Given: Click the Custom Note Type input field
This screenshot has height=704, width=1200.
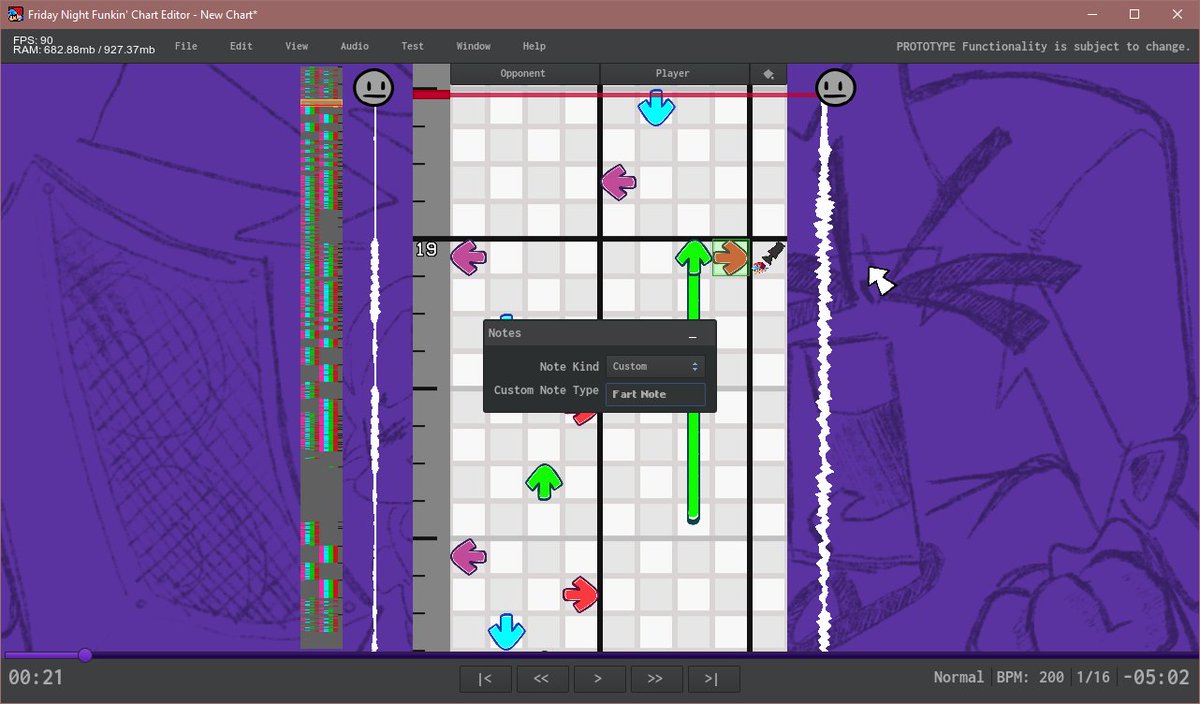Looking at the screenshot, I should pos(655,394).
